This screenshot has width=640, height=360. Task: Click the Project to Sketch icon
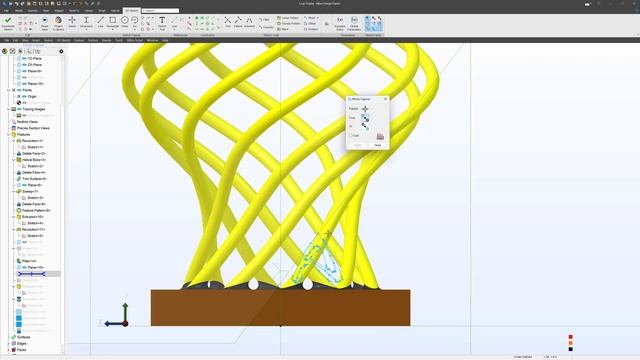(x=58, y=23)
